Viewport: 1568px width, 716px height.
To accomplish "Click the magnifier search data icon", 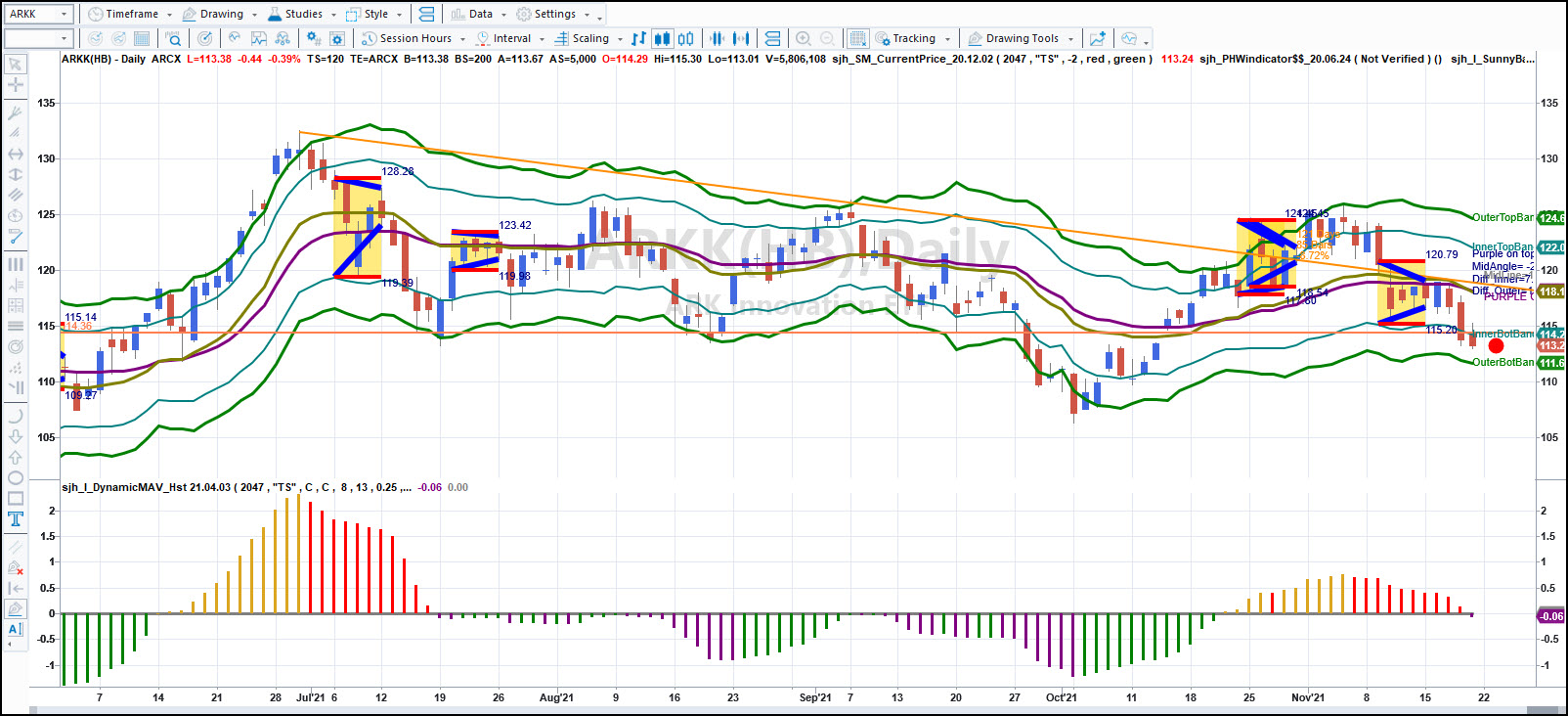I will [173, 38].
